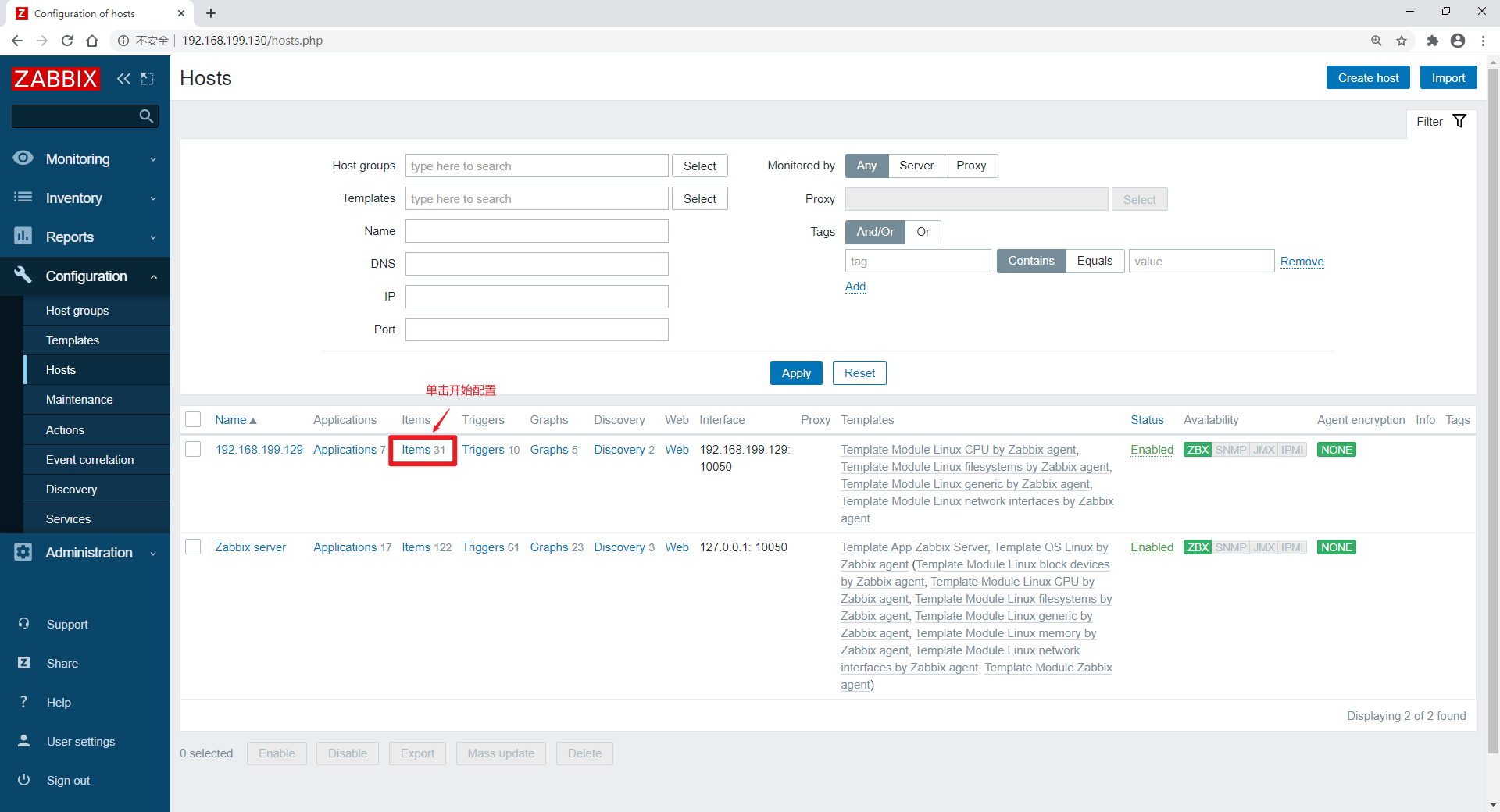This screenshot has height=812, width=1500.
Task: Open browser extensions puzzle icon
Action: click(1432, 41)
